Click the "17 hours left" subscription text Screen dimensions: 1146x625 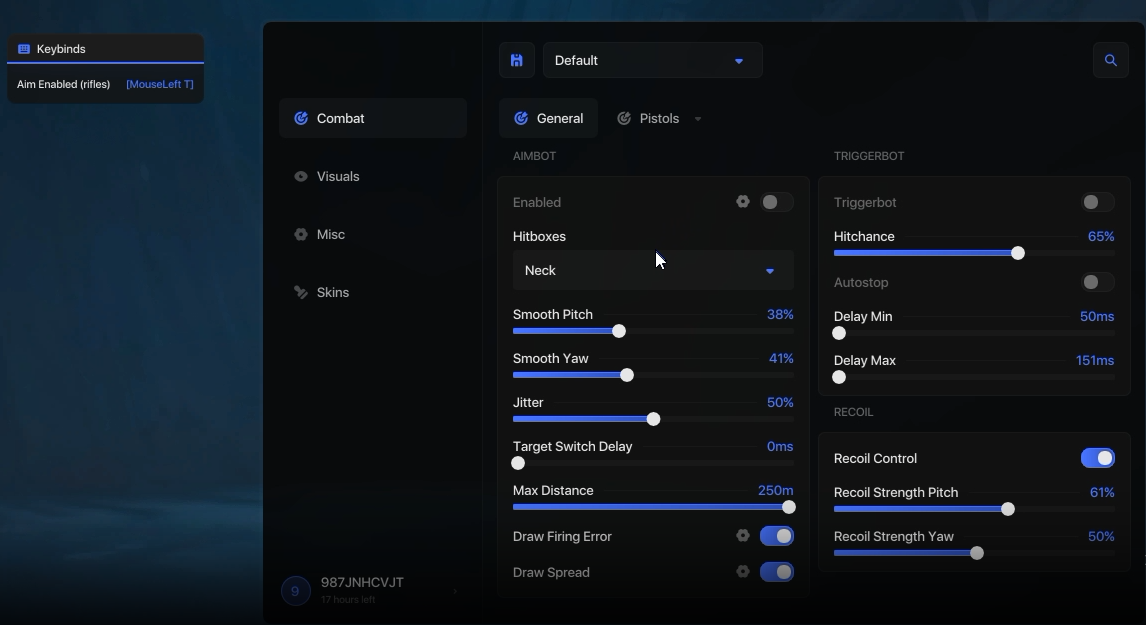[x=348, y=599]
